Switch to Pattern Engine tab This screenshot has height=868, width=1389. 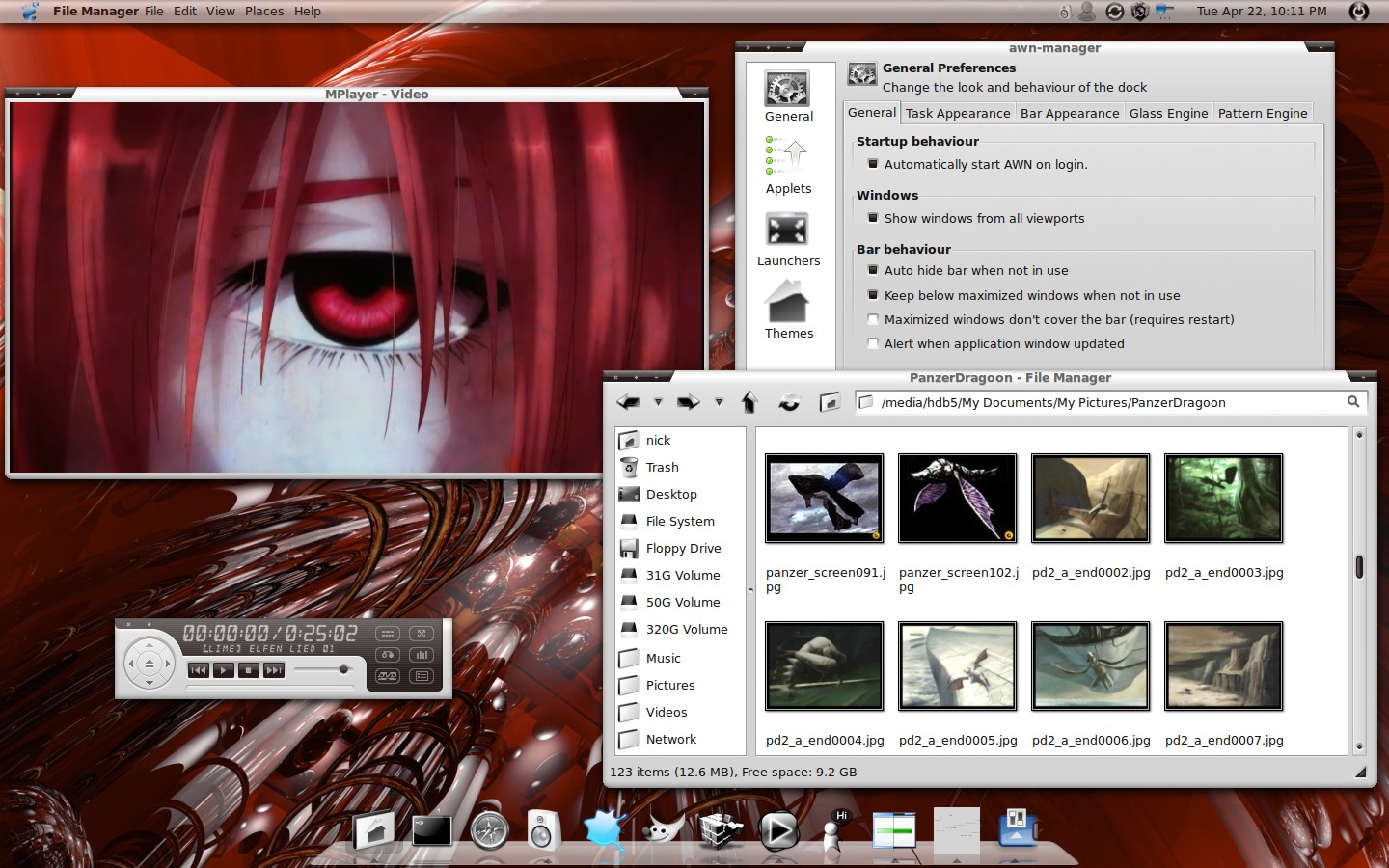(1263, 113)
